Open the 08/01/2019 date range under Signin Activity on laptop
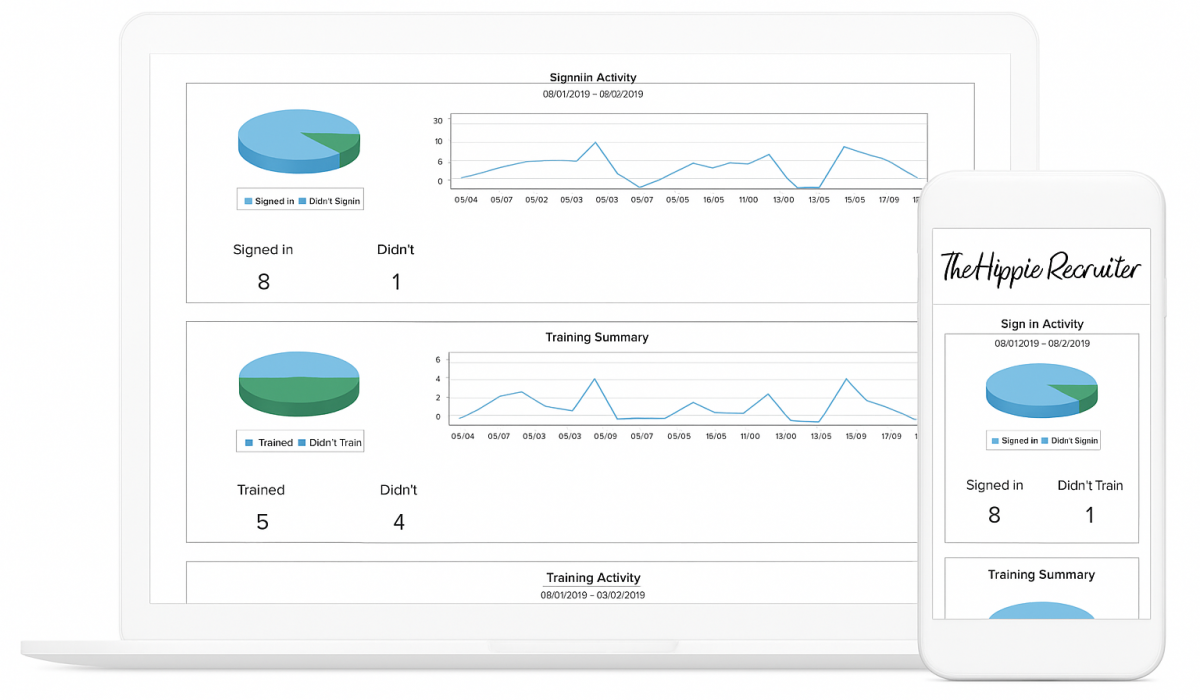 (593, 94)
